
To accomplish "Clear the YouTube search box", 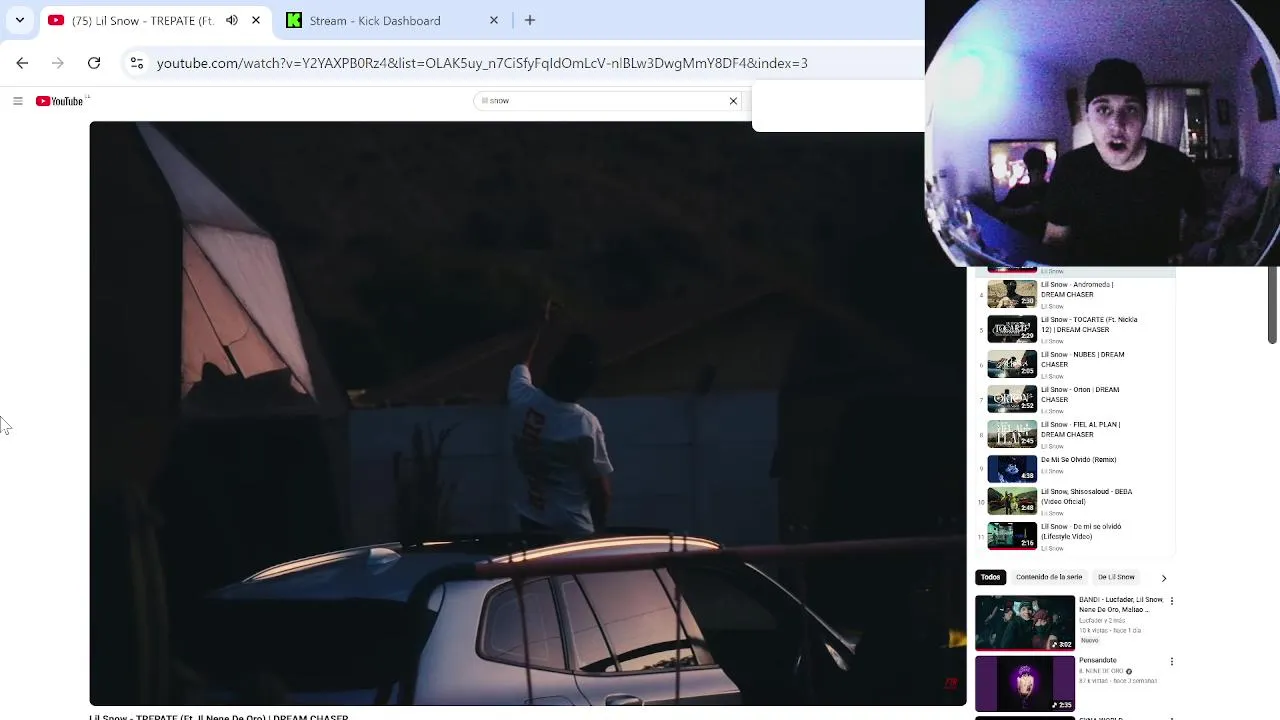I will point(733,101).
